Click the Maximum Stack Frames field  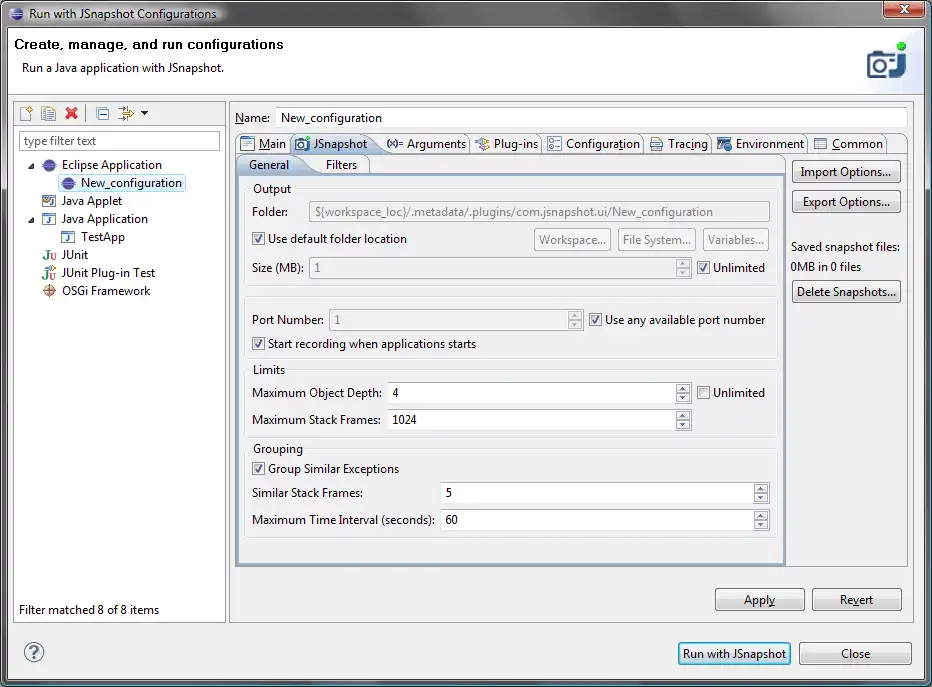[531, 420]
